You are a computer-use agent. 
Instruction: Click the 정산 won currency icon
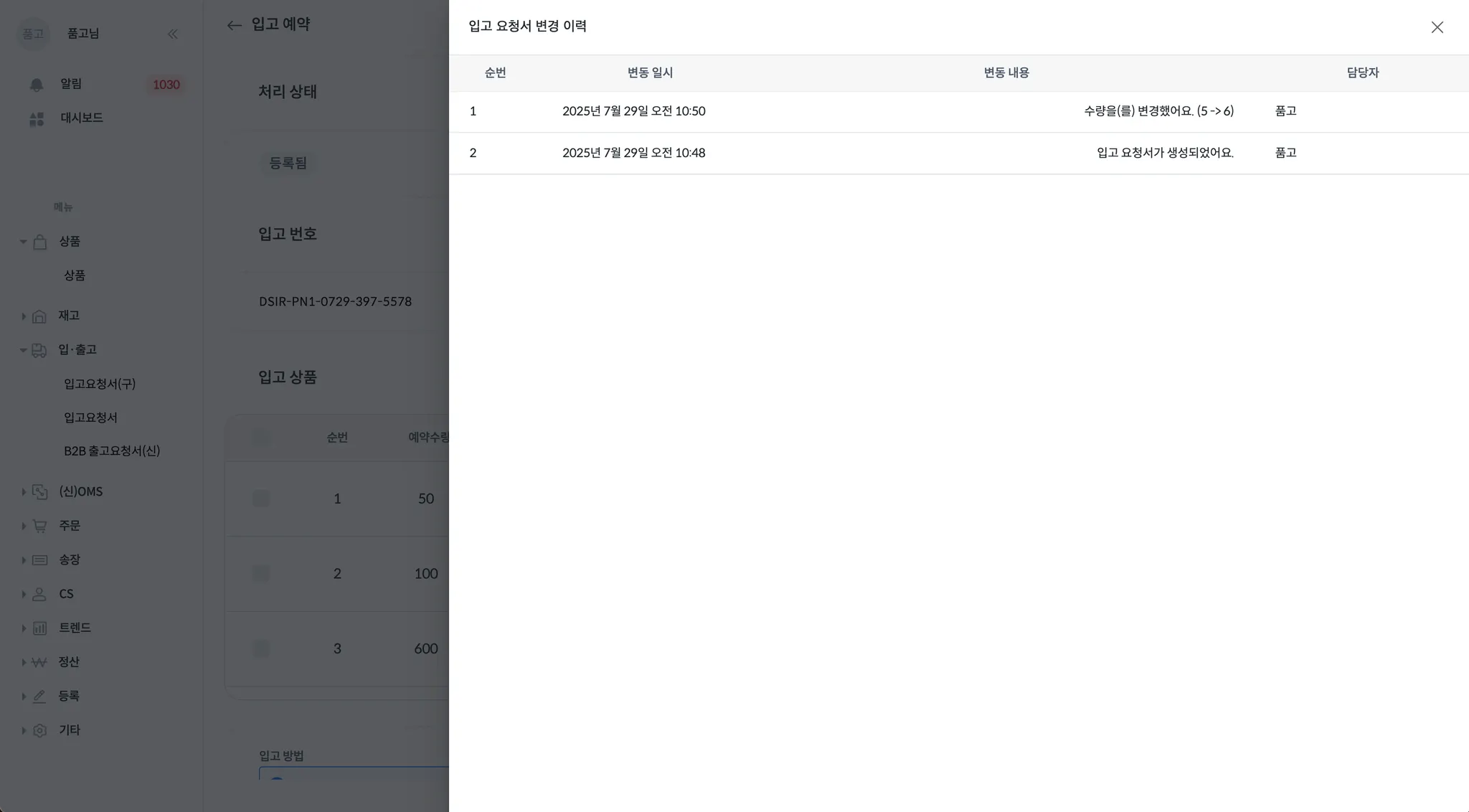39,662
